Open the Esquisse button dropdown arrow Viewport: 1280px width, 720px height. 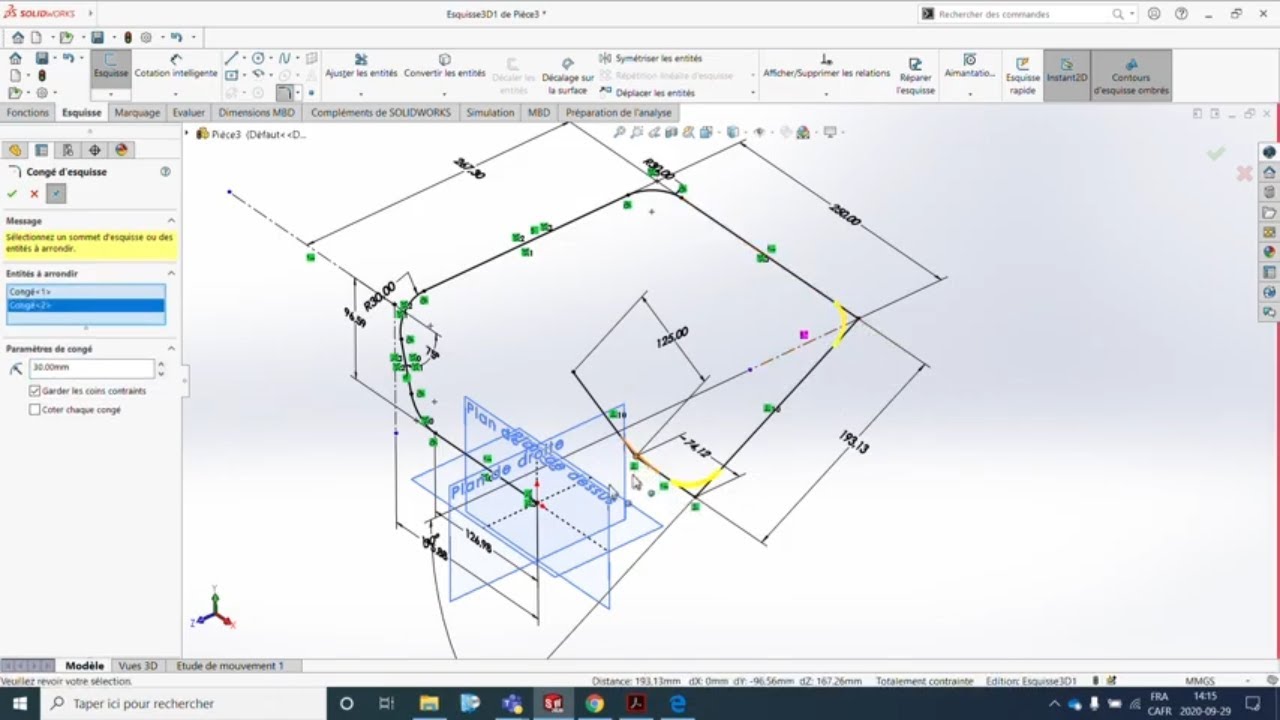pos(111,95)
